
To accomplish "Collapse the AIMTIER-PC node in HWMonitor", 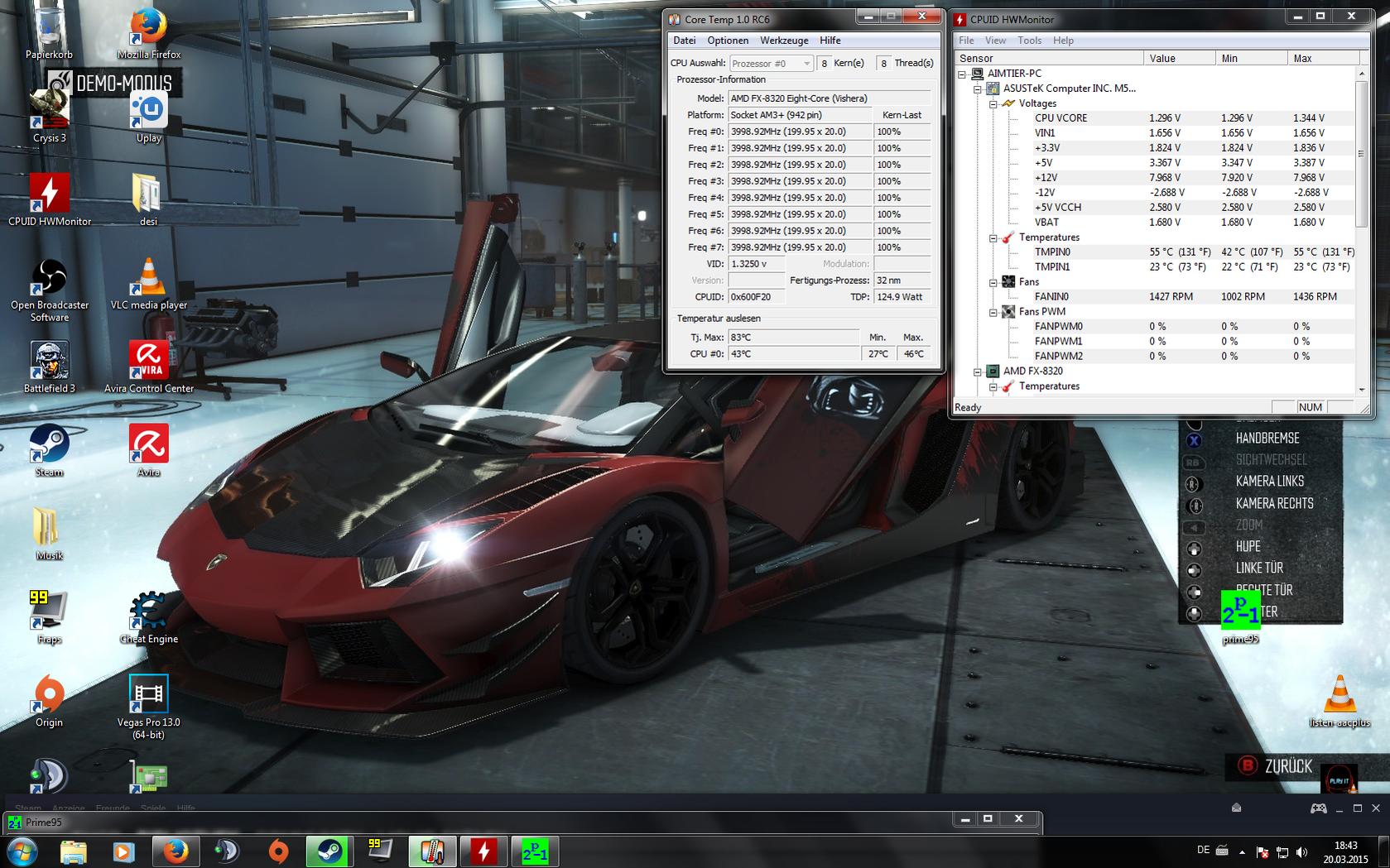I will [962, 74].
